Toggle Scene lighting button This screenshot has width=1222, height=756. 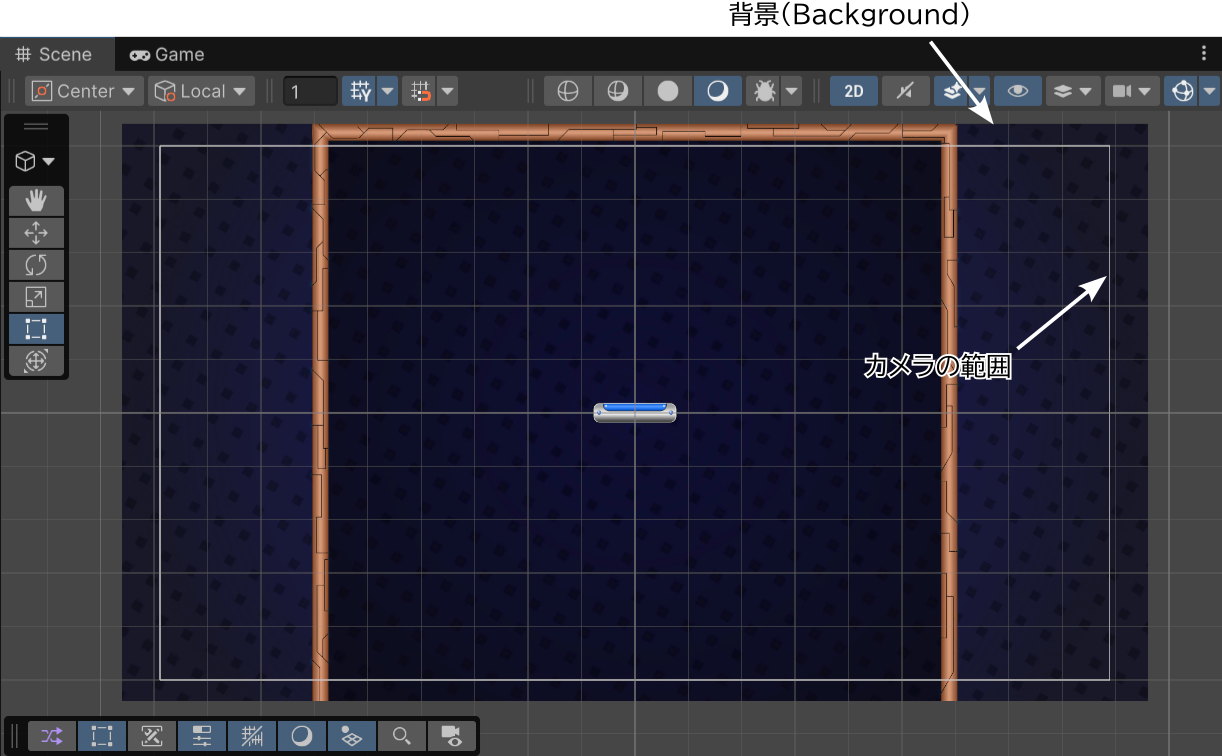click(x=906, y=91)
